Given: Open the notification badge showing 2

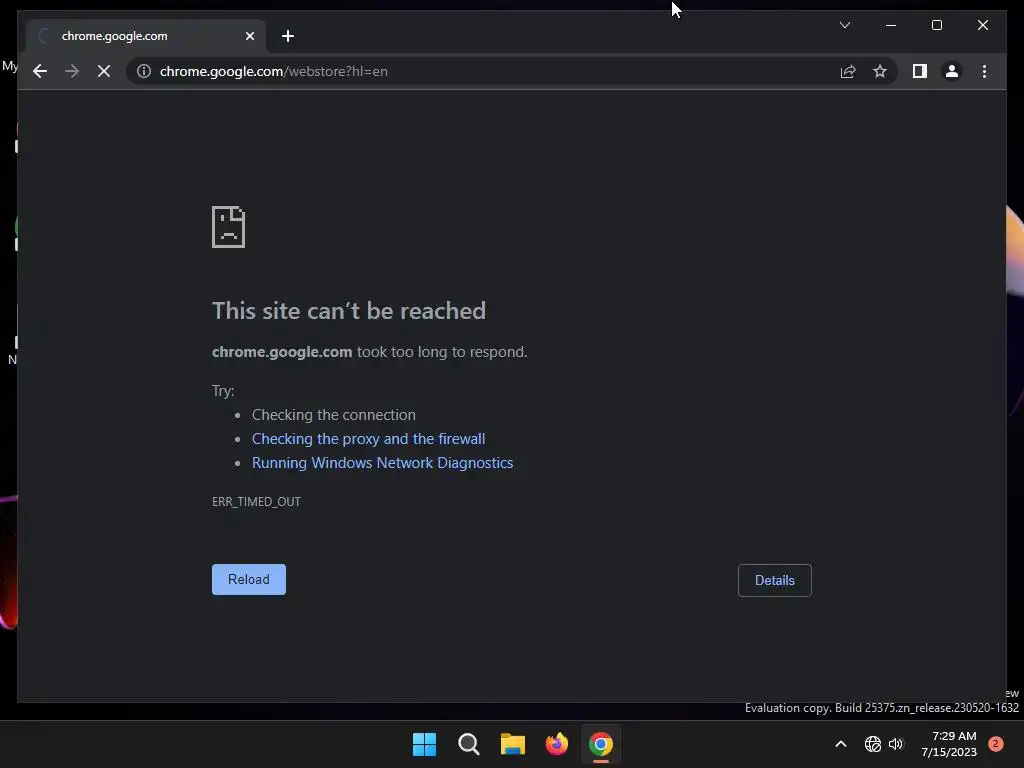Looking at the screenshot, I should (996, 744).
